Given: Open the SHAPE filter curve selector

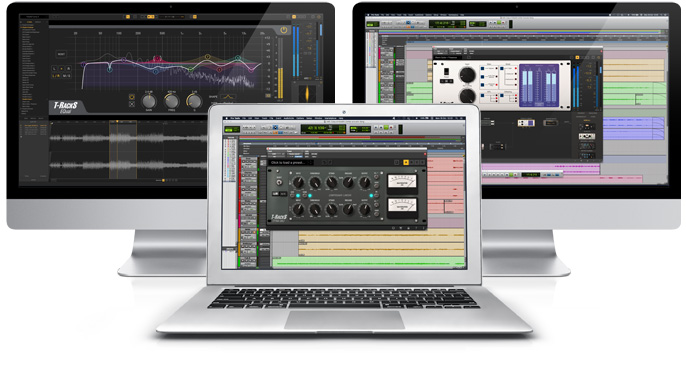Looking at the screenshot, I should pyautogui.click(x=228, y=97).
